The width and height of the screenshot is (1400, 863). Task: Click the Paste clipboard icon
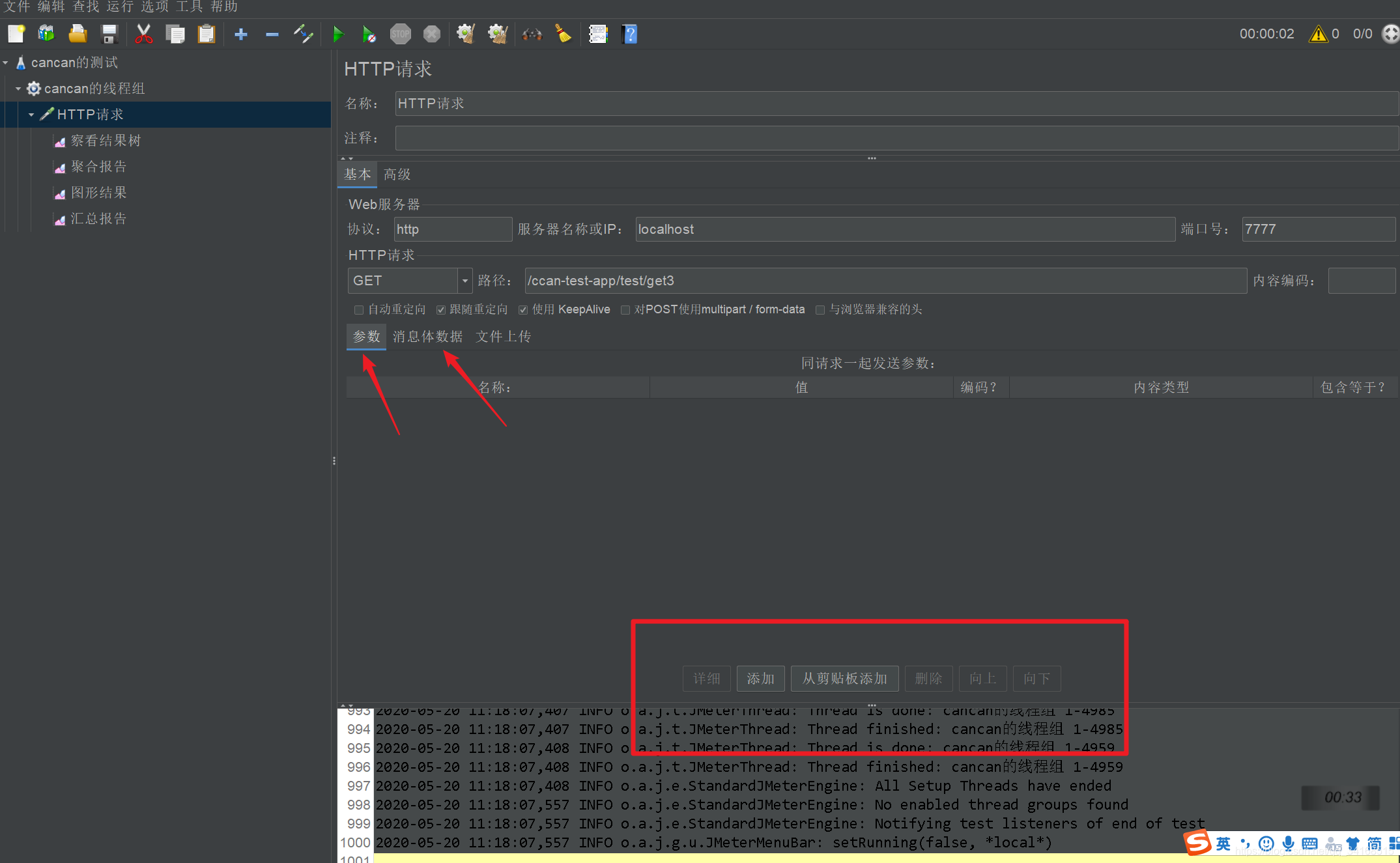(x=207, y=34)
